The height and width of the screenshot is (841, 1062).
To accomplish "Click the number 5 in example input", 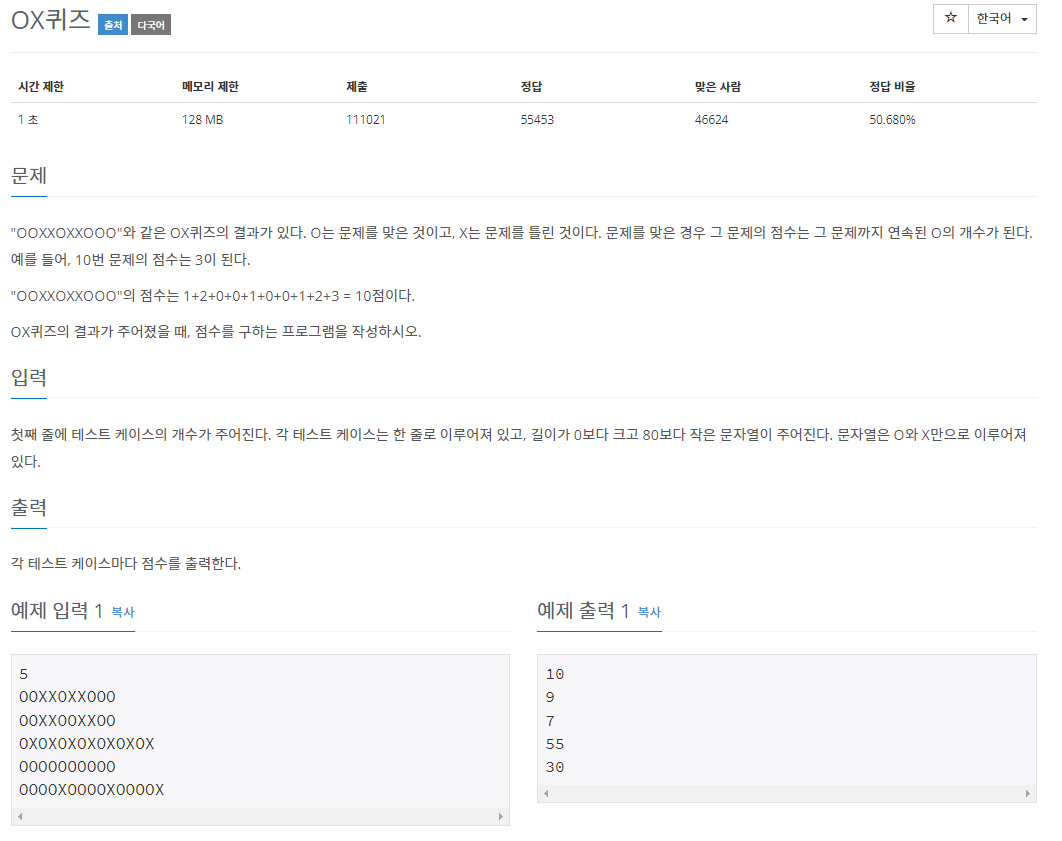I will [24, 674].
